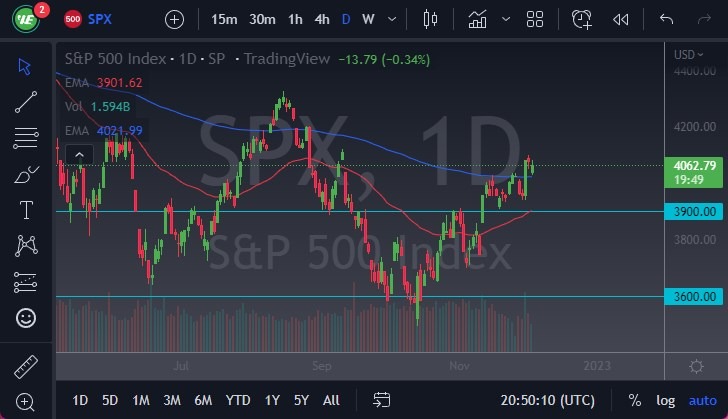Viewport: 728px width, 419px height.
Task: Click the S&P 500 Index chart title
Action: (x=115, y=59)
